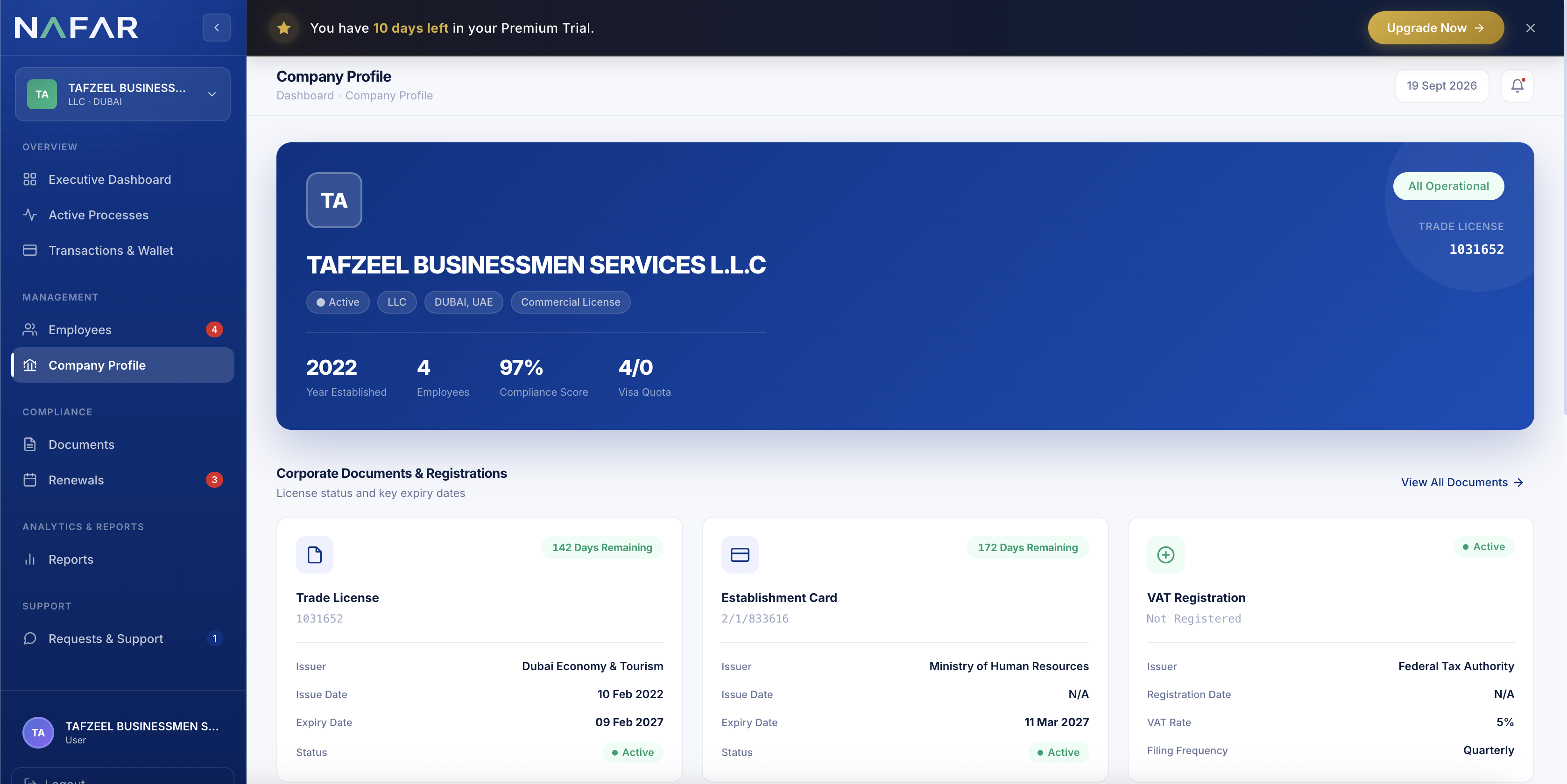Open View All Documents link

(1462, 483)
